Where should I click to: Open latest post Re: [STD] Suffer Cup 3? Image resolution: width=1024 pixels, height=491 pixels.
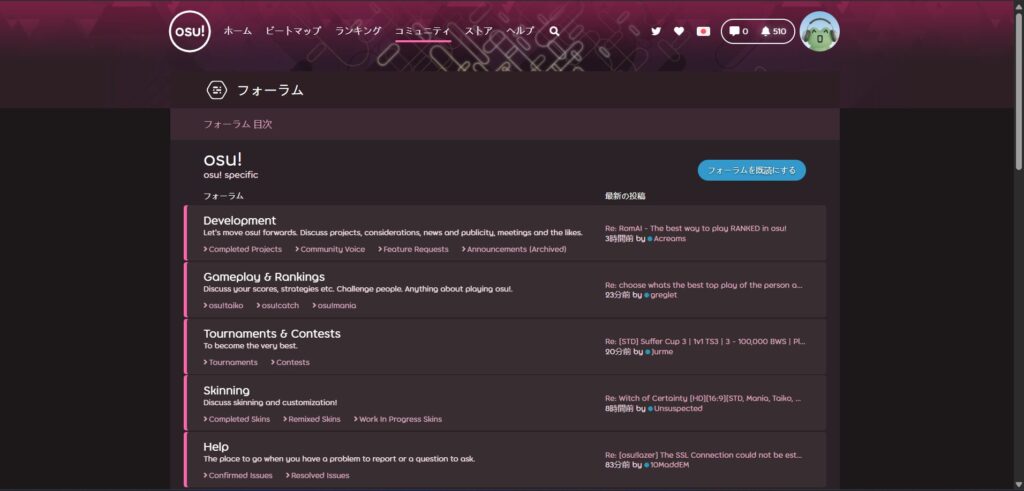(x=705, y=341)
